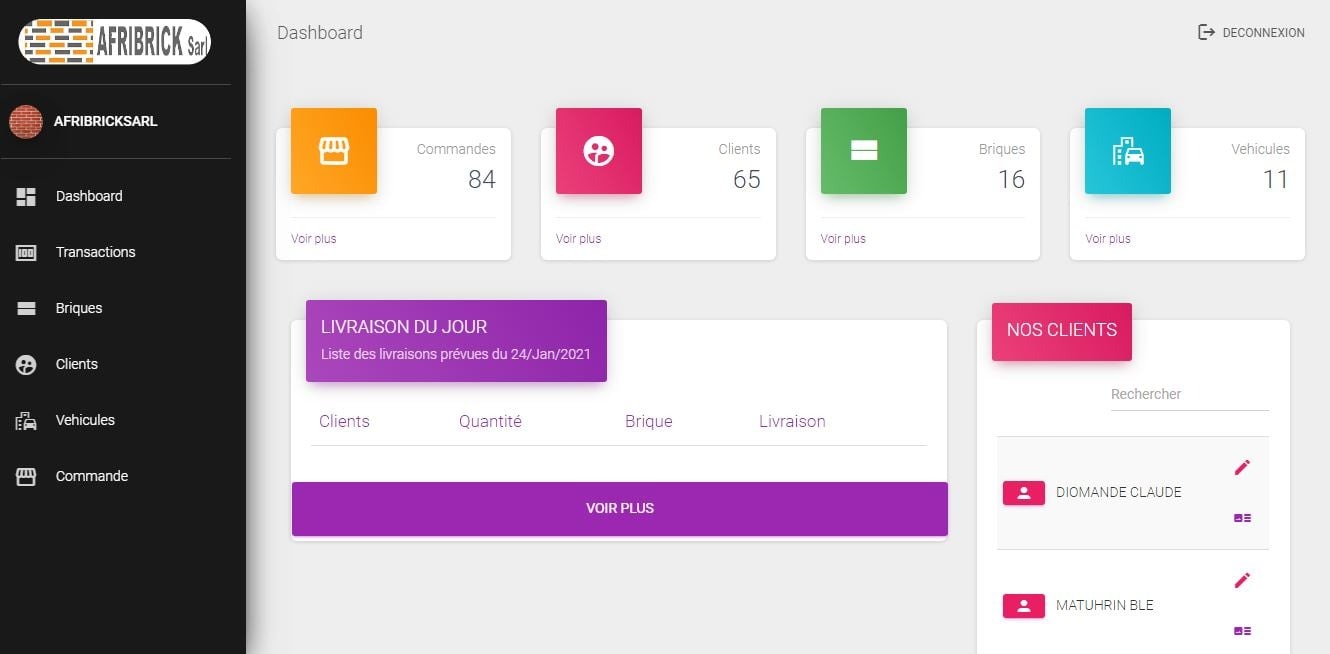The image size is (1330, 654).
Task: Click the pink people icon on Clients card
Action: [598, 151]
